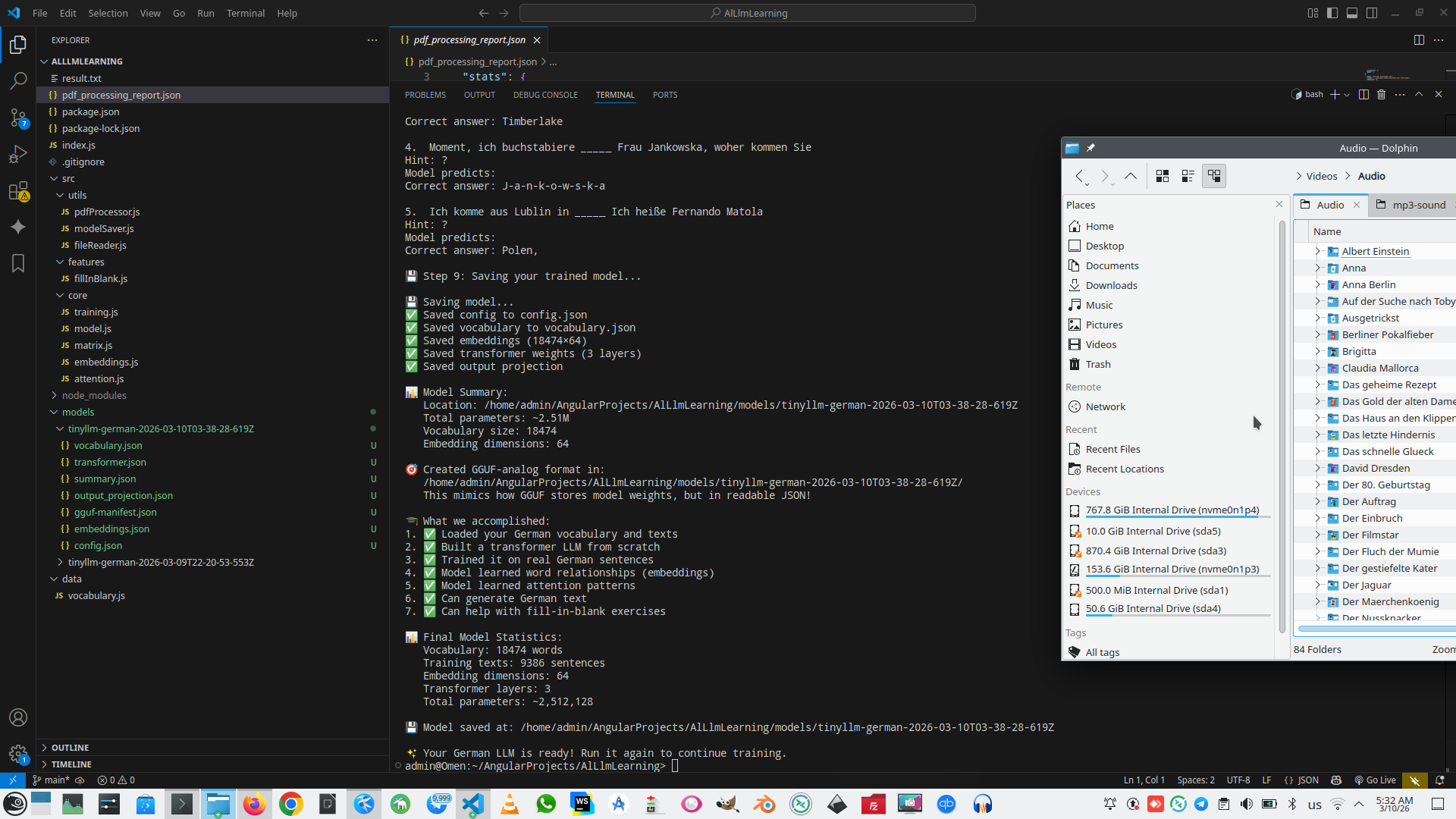Toggle the primary side bar layout button

1332,13
